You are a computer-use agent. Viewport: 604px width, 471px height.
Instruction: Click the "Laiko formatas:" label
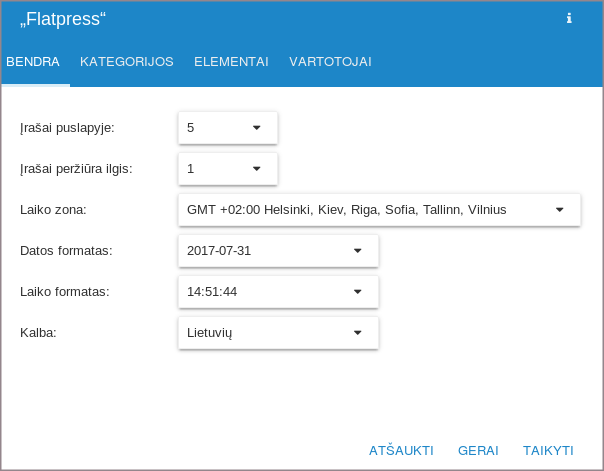click(x=64, y=292)
